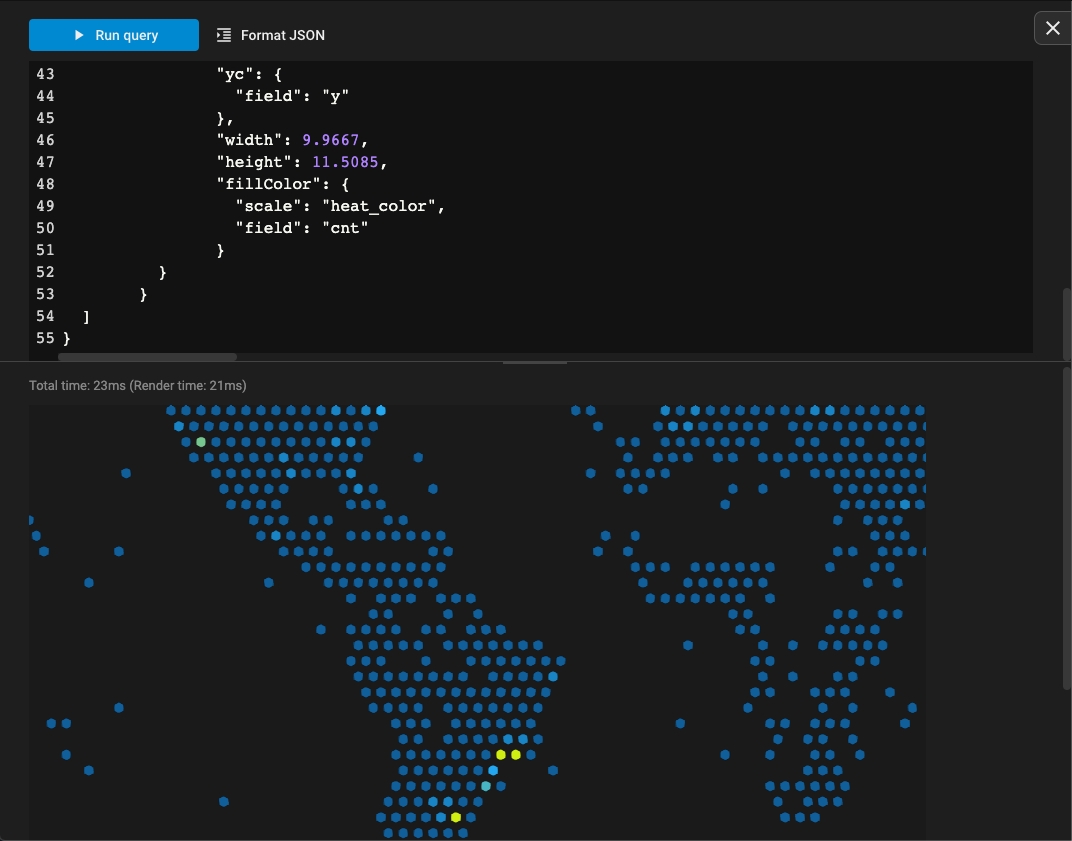The image size is (1072, 841).
Task: Click line number 55 in the gutter
Action: tap(45, 338)
